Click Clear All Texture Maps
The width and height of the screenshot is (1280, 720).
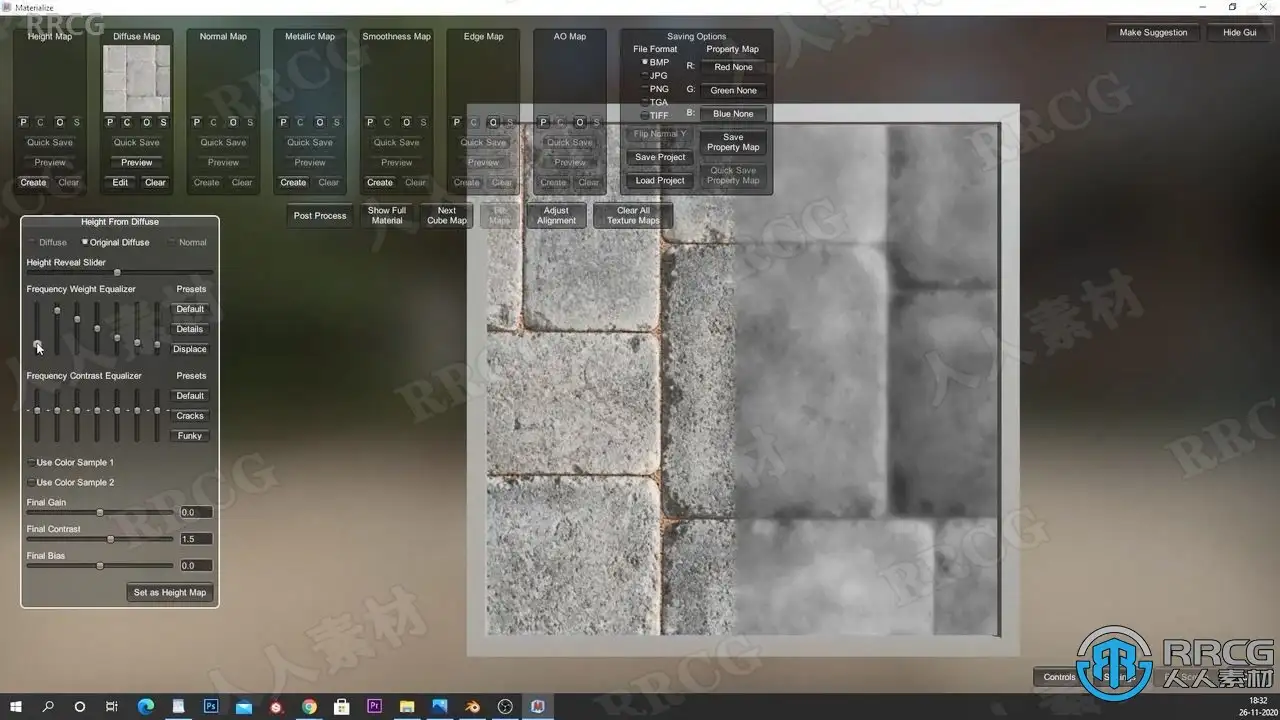pyautogui.click(x=633, y=216)
